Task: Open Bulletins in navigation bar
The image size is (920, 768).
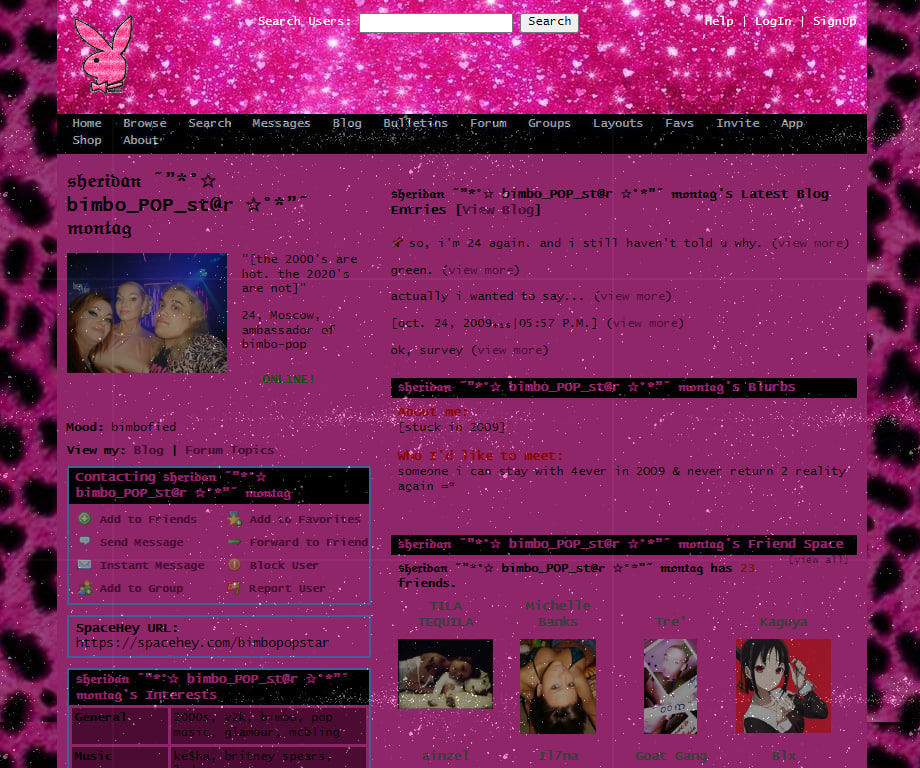Action: click(x=415, y=123)
